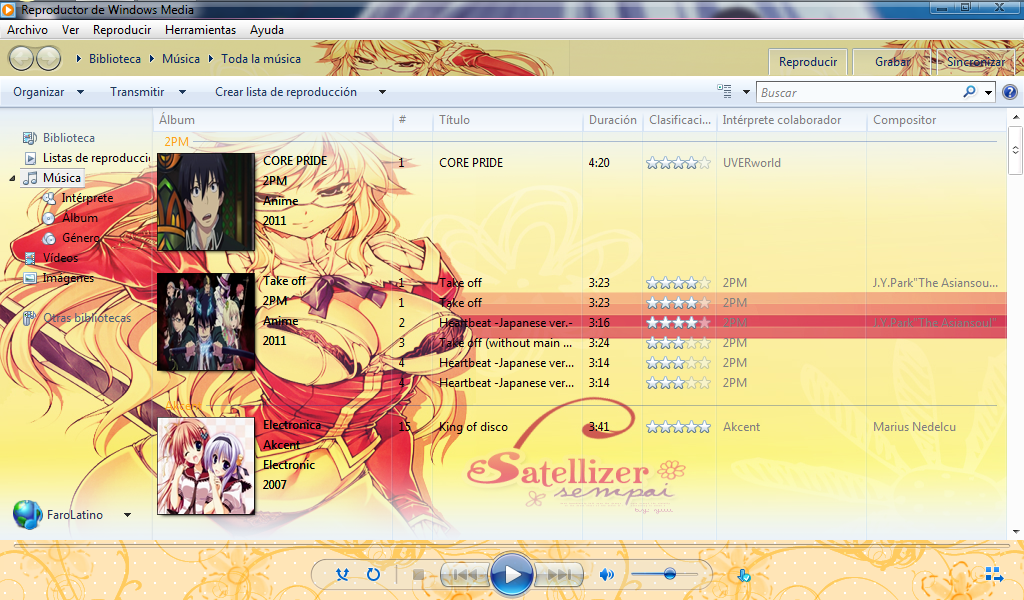Click the 2PM group header

pos(176,142)
